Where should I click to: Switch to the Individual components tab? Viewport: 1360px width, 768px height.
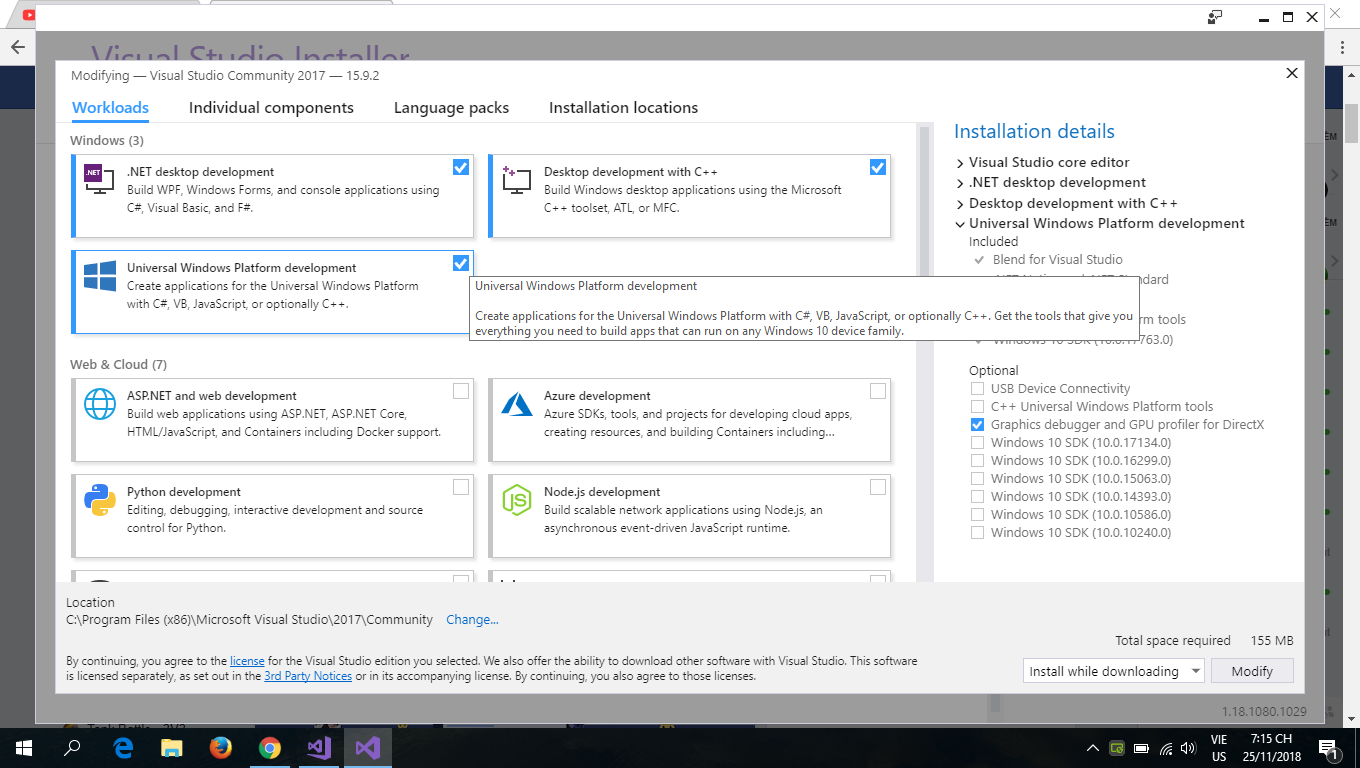coord(271,108)
